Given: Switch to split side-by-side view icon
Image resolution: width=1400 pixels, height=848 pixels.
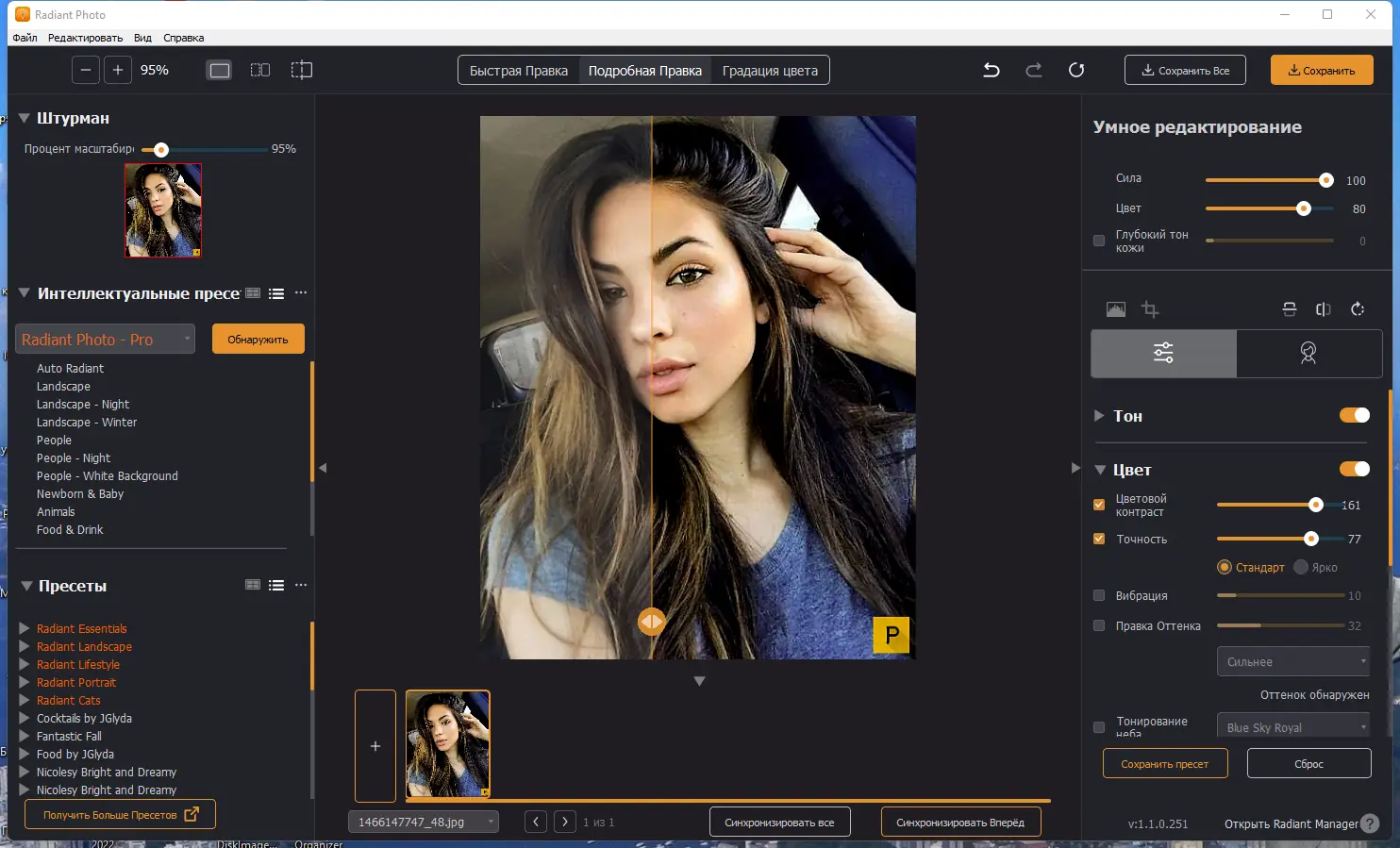Looking at the screenshot, I should (260, 70).
